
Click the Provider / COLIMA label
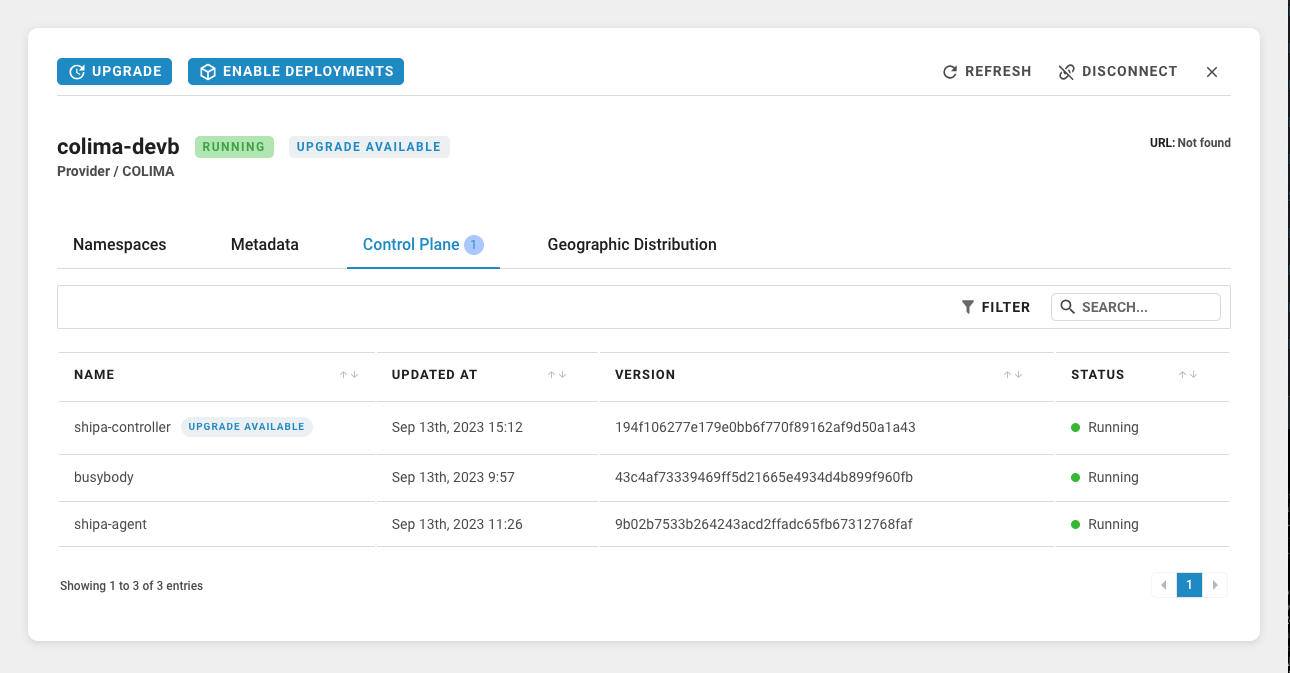(116, 171)
